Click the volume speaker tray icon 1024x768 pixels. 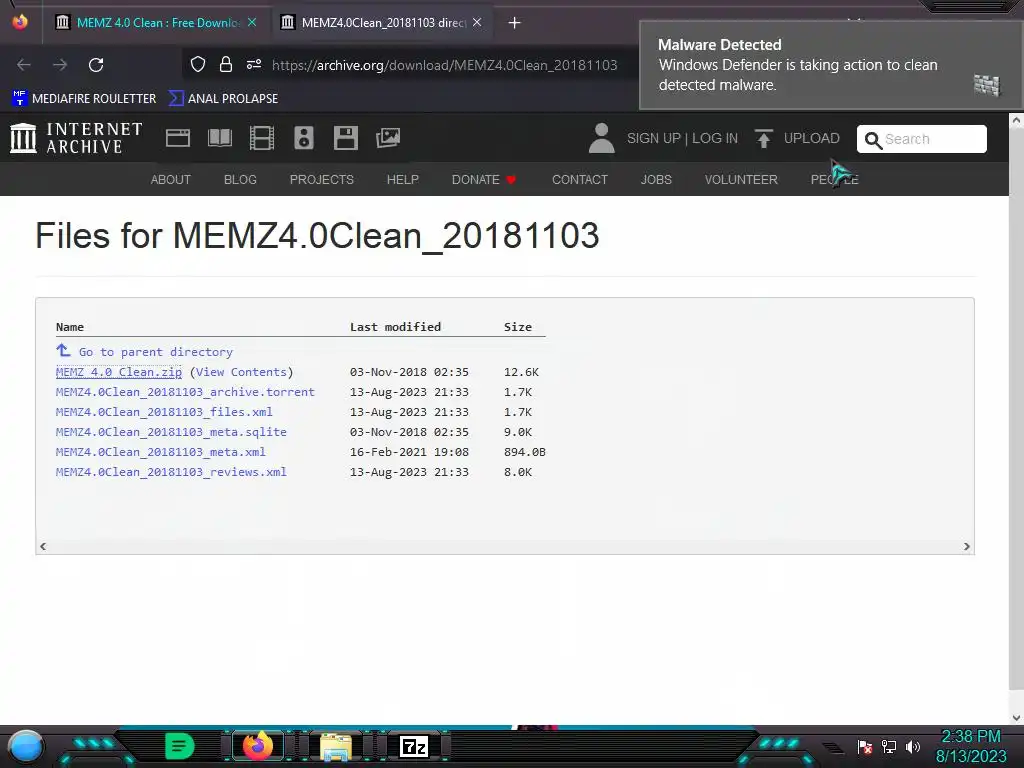(913, 746)
